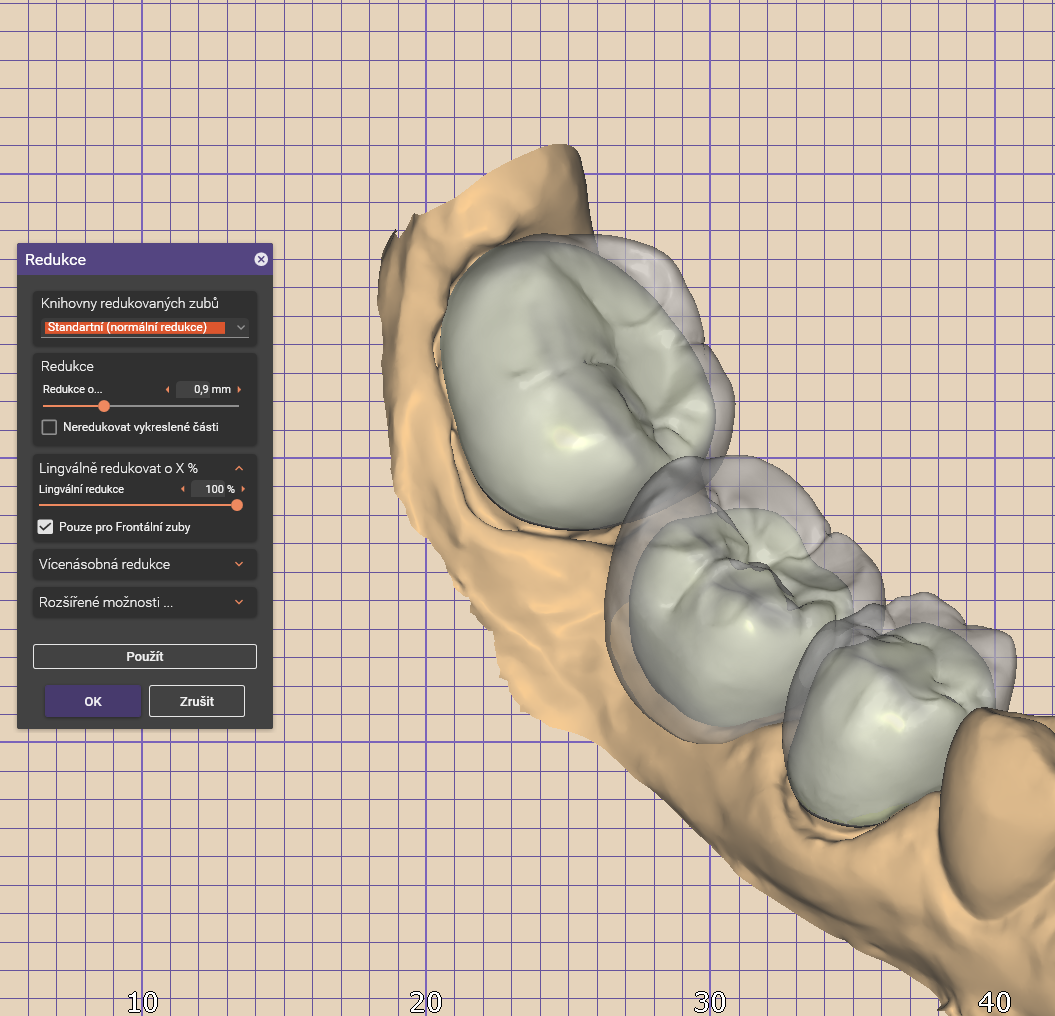Click the Lingvální redukce slider handle
The width and height of the screenshot is (1055, 1016).
237,505
